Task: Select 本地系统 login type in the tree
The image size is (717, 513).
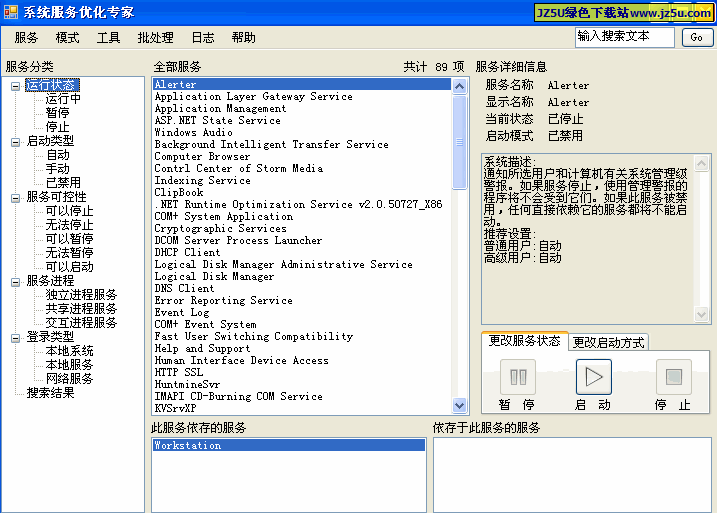Action: [x=70, y=351]
